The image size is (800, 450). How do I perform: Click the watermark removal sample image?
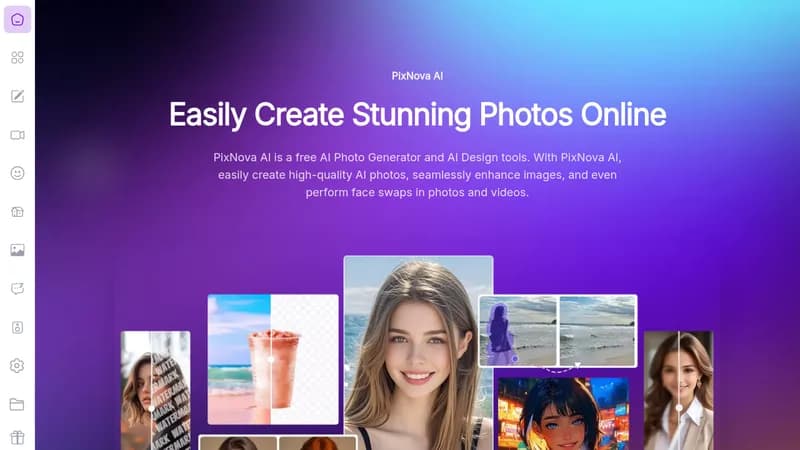[x=156, y=390]
